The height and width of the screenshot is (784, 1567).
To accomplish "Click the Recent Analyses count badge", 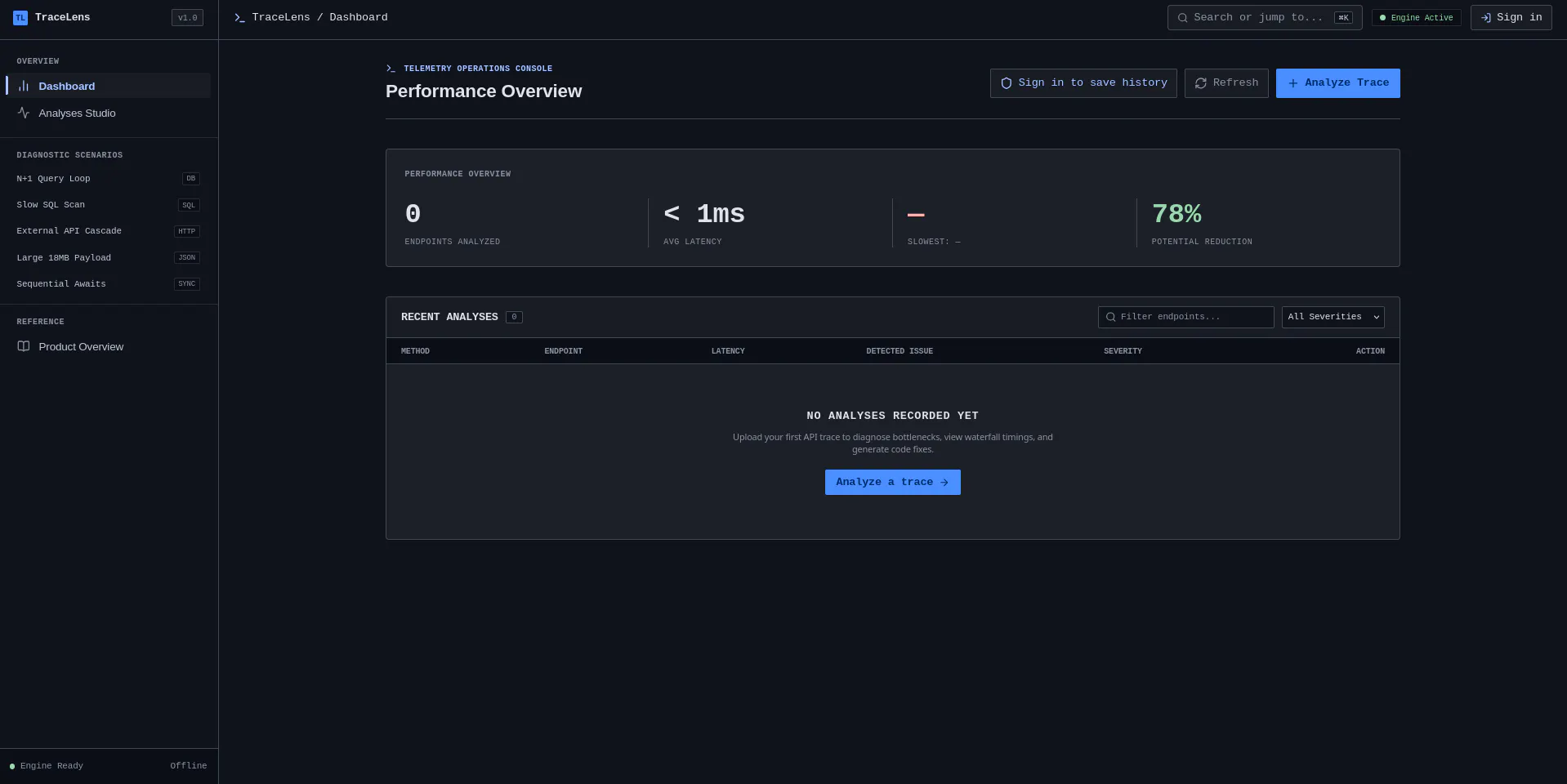I will (x=514, y=318).
